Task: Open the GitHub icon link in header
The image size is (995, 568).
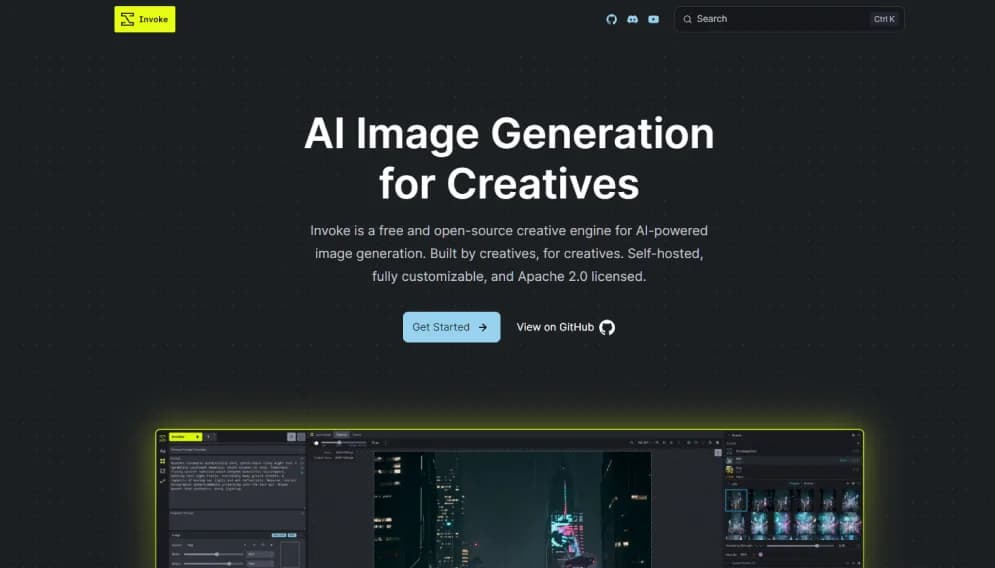Action: (612, 19)
